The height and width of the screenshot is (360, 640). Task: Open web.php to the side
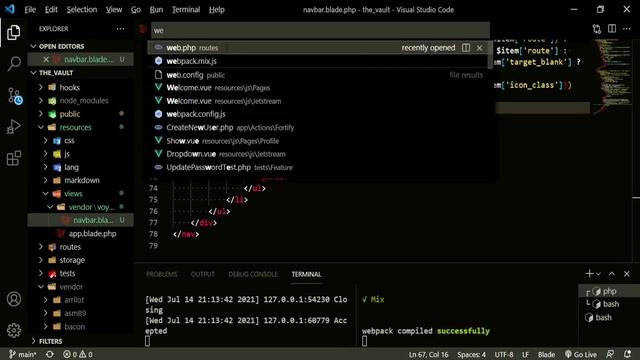pyautogui.click(x=466, y=48)
